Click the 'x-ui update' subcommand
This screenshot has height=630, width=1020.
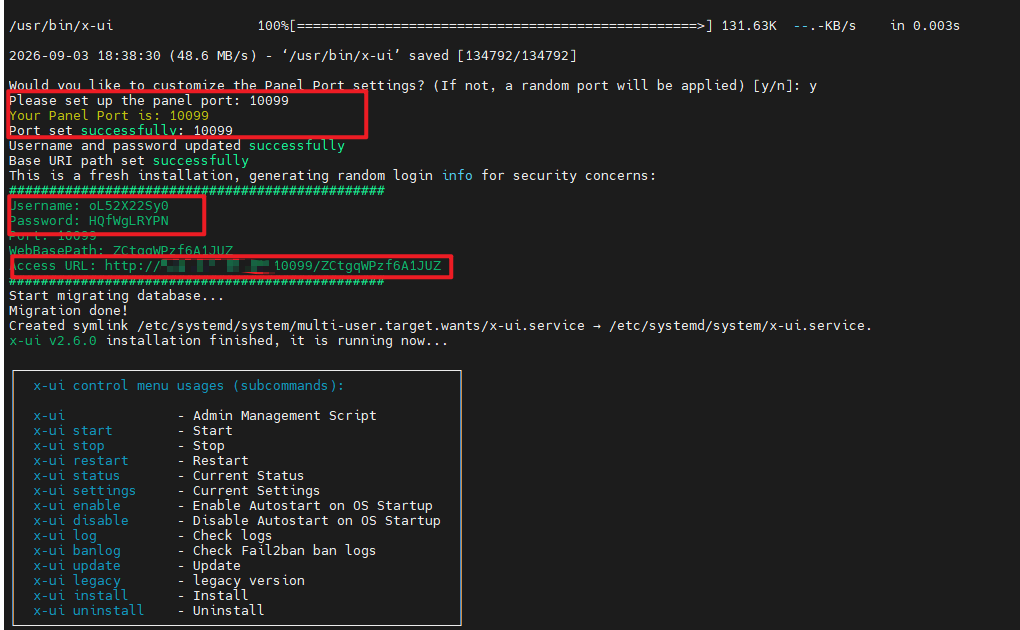[x=77, y=566]
